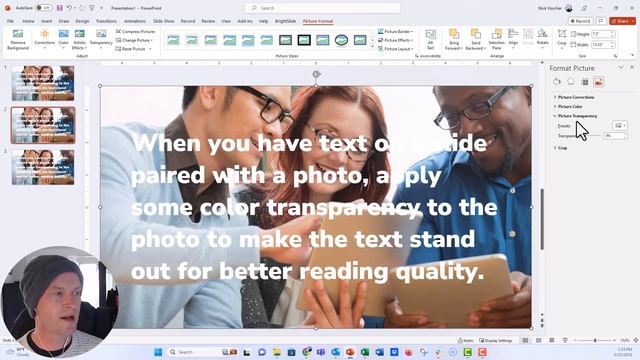Open the Picture Effects dropdown
Viewport: 640px width, 360px height.
click(396, 40)
